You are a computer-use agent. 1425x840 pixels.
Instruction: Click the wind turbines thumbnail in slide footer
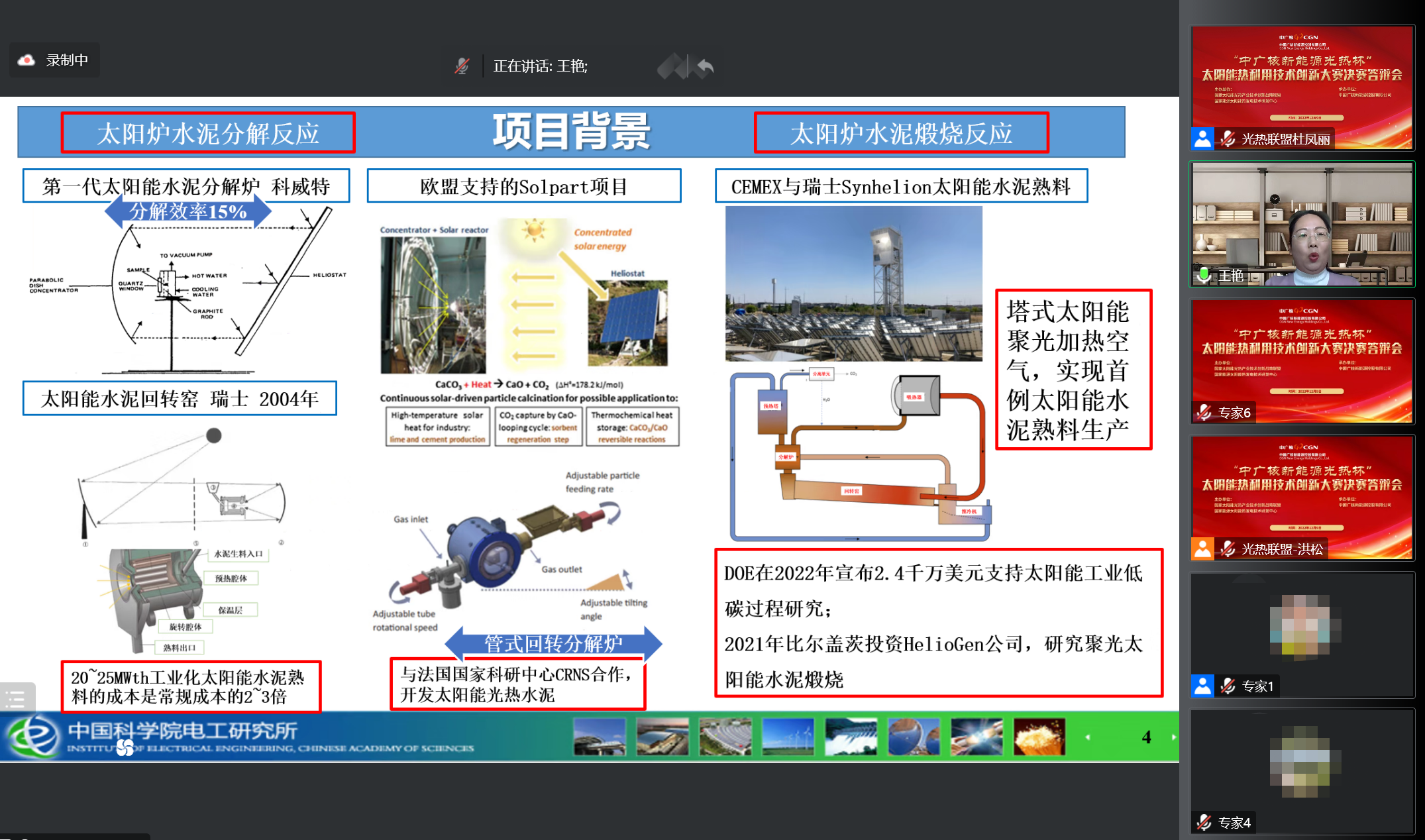[x=788, y=736]
